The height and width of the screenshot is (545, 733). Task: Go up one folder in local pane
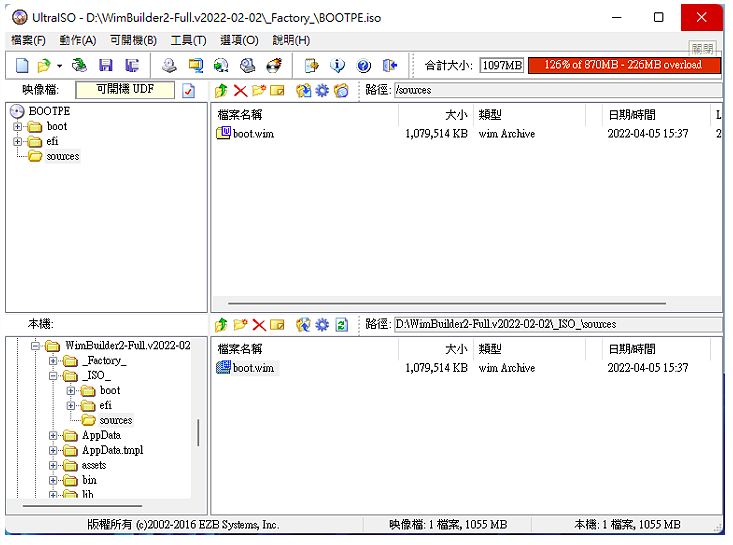pos(221,325)
